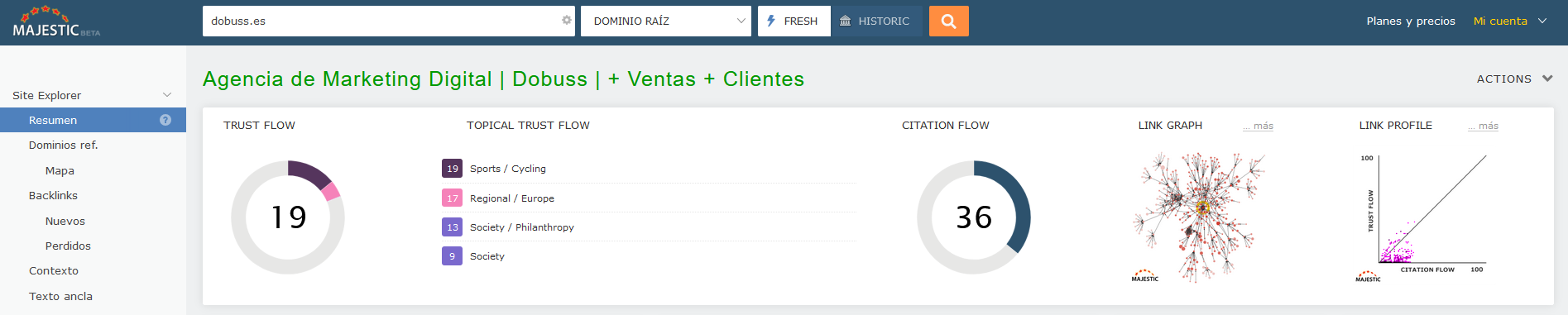
Task: Click the Citation Flow donut chart showing 36
Action: (x=974, y=217)
